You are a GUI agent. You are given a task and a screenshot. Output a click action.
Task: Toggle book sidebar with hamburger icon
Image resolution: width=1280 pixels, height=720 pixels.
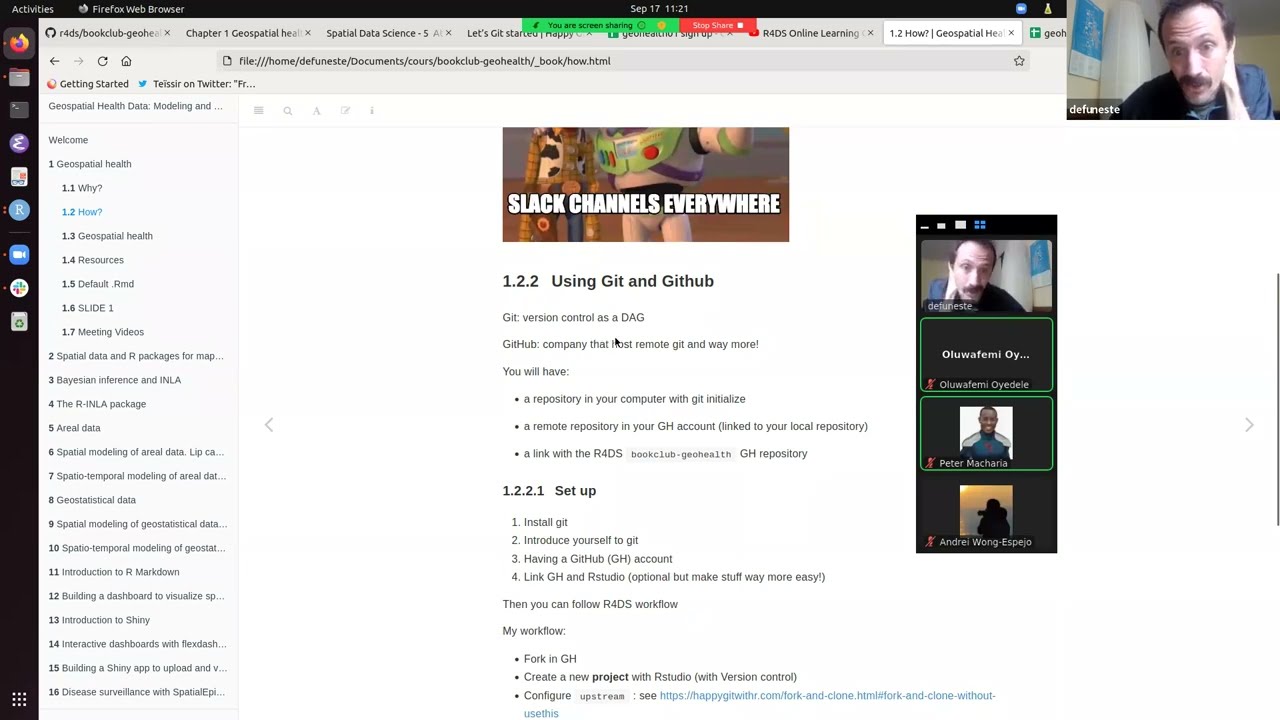click(x=258, y=111)
